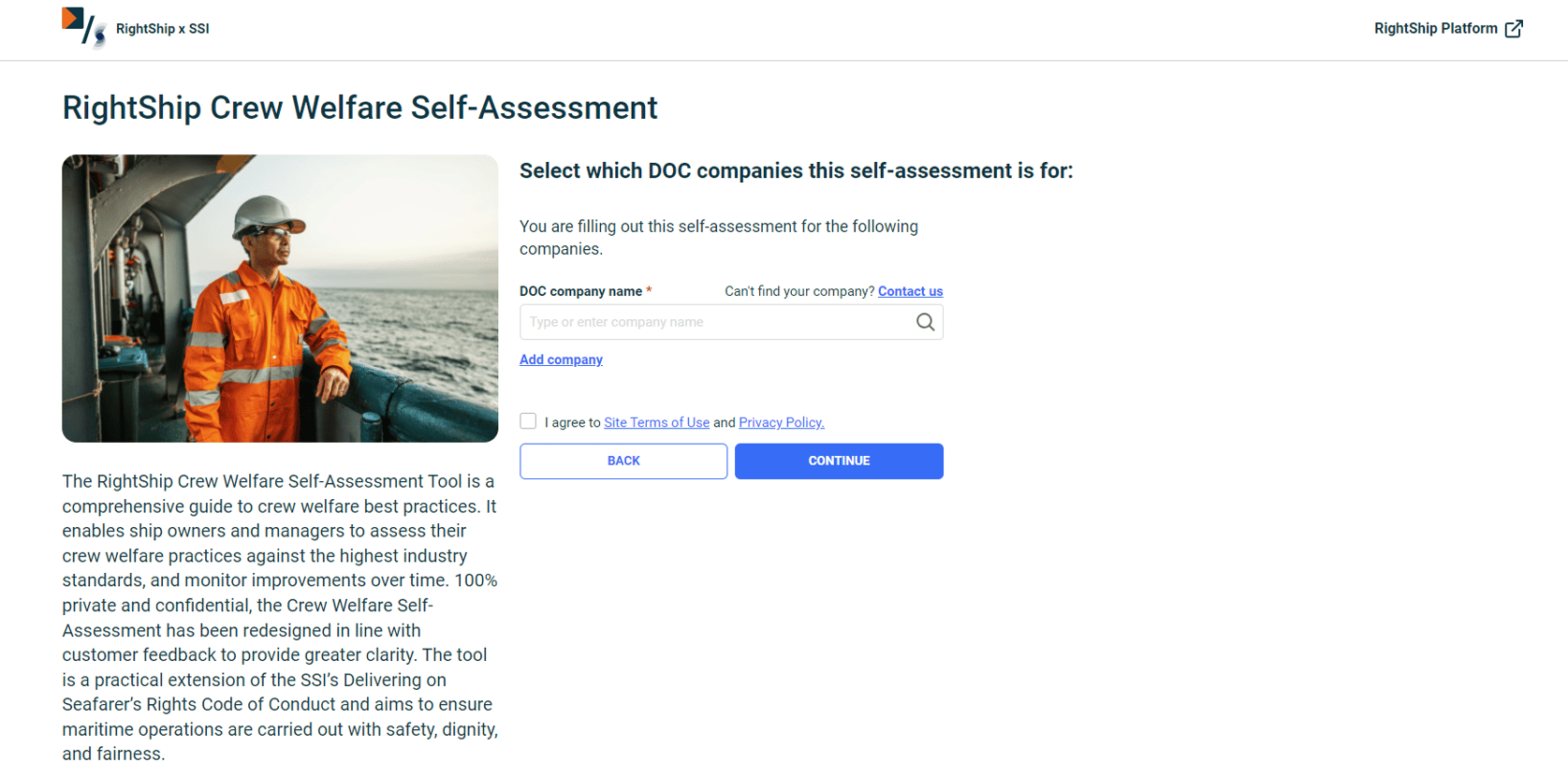This screenshot has height=777, width=1568.
Task: Click the 'I agree to' label text
Action: (x=572, y=422)
